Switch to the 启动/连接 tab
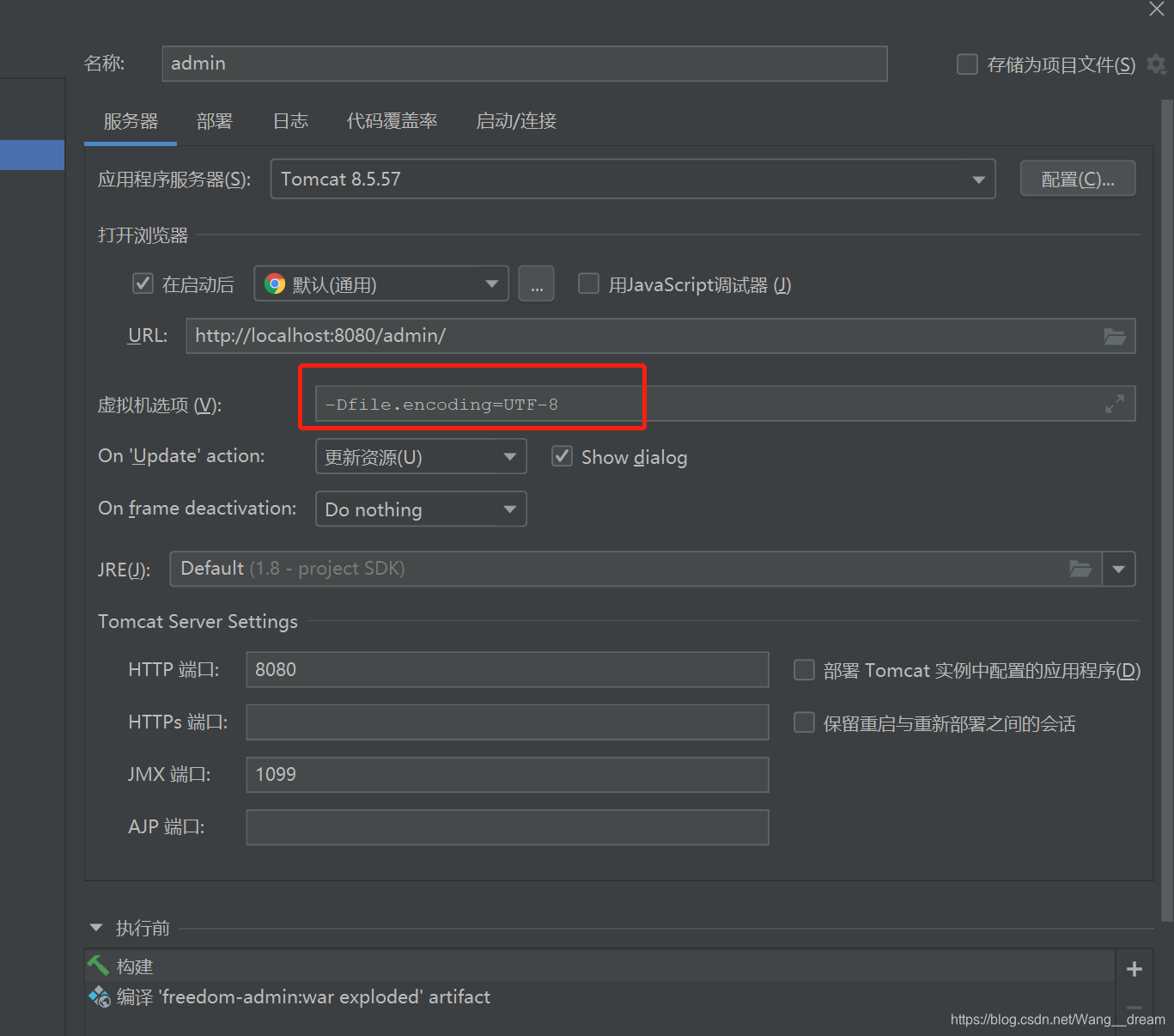Screen dimensions: 1174x1036 [x=516, y=121]
